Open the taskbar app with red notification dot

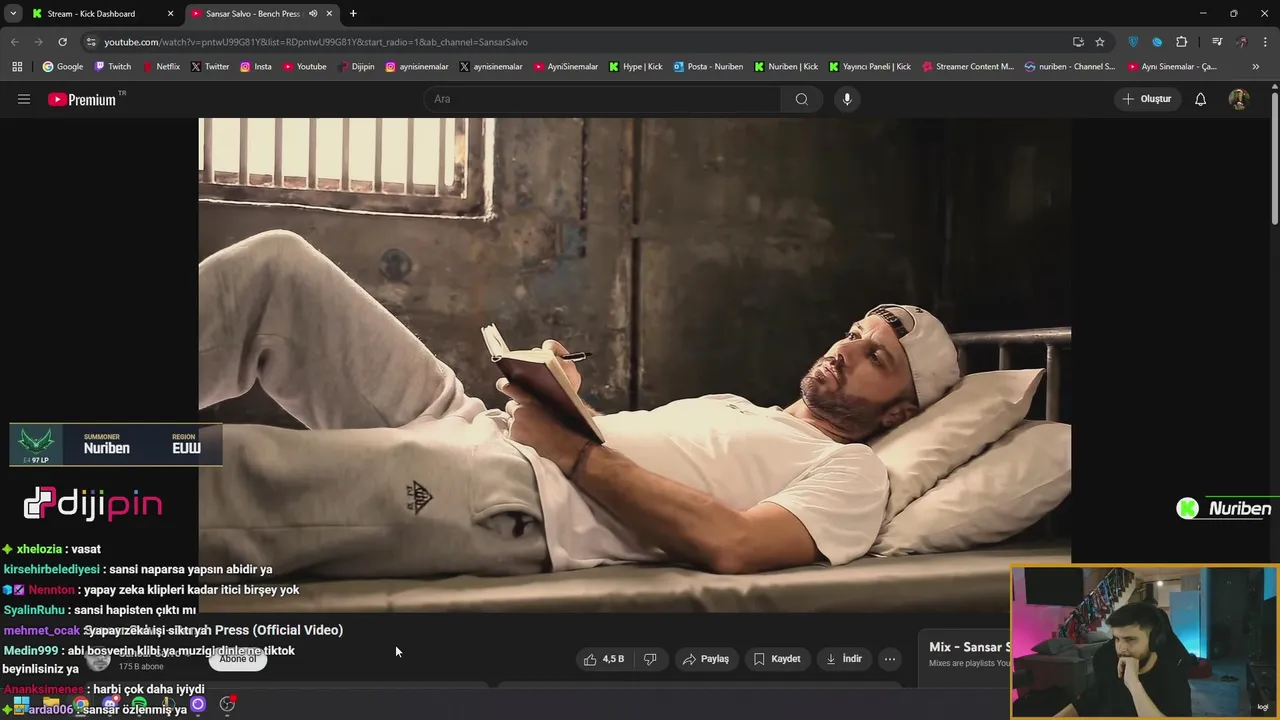pyautogui.click(x=227, y=705)
